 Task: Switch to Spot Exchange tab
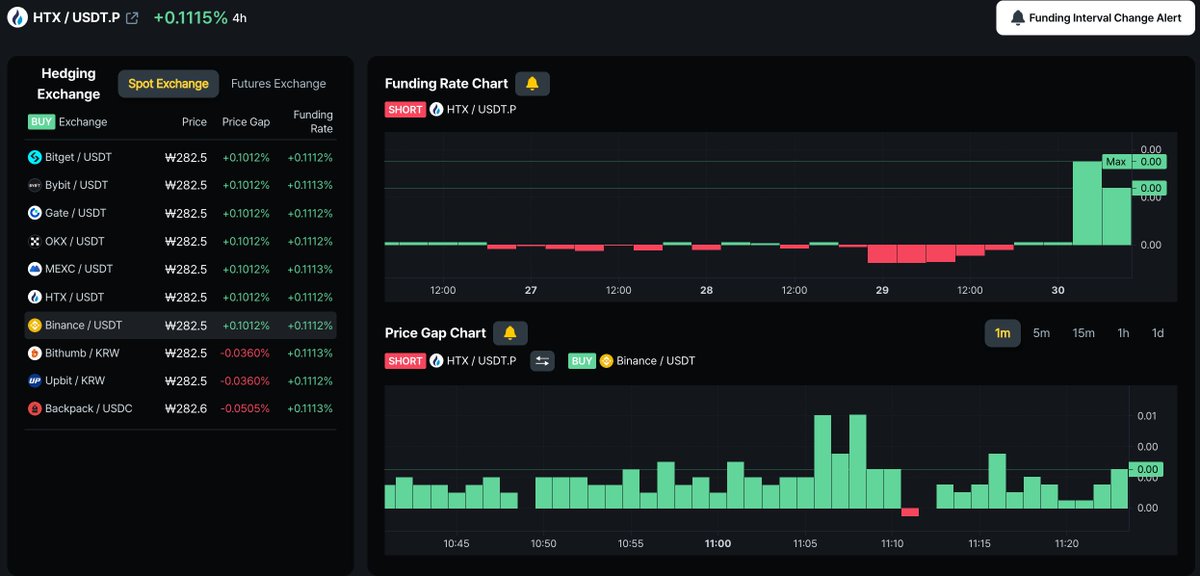(x=168, y=84)
